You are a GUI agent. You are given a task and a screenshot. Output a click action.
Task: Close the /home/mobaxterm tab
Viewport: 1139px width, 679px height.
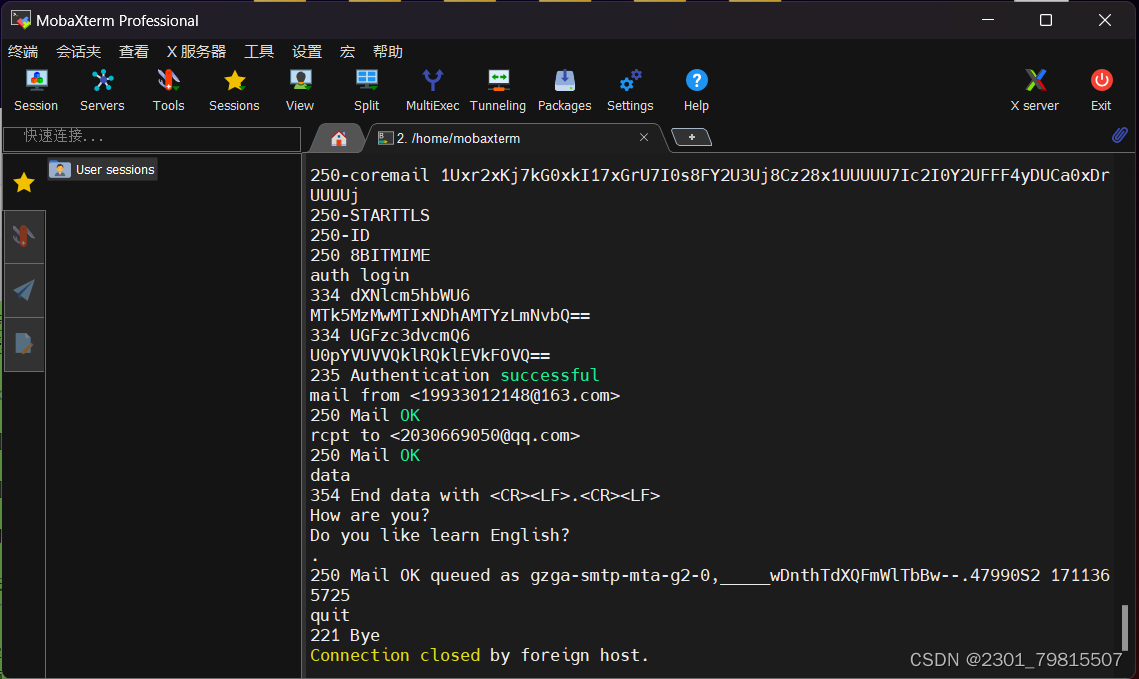pos(644,137)
